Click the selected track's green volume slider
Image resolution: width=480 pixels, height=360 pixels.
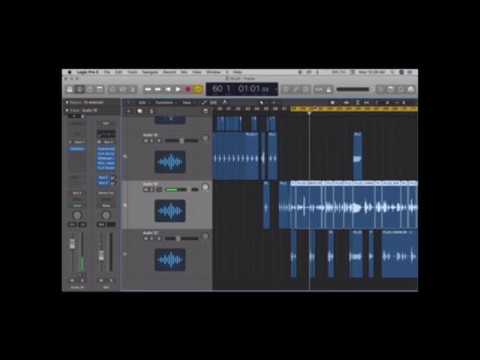pyautogui.click(x=177, y=190)
